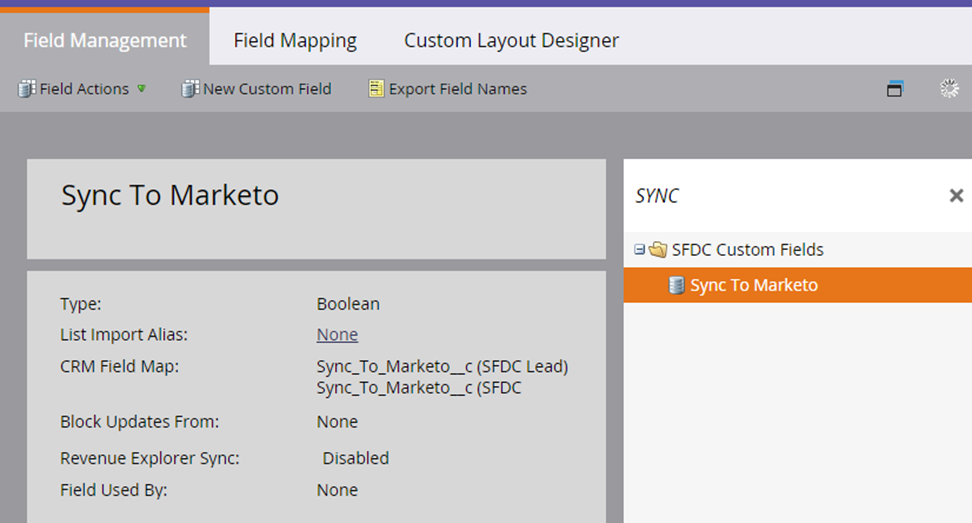Click the Sync To Marketo field icon

point(676,285)
